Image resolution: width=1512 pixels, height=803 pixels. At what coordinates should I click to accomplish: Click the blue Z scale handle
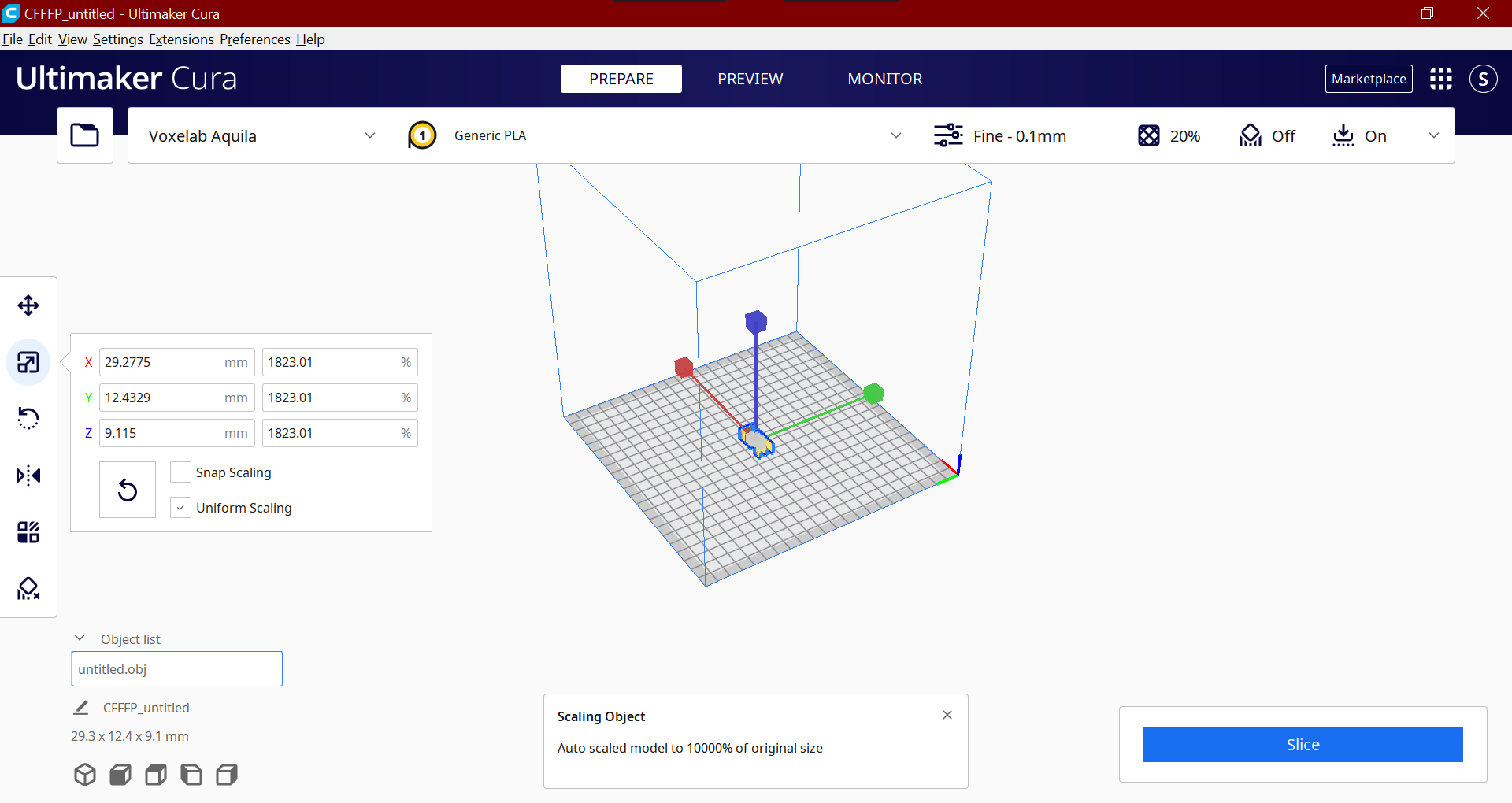[x=756, y=321]
